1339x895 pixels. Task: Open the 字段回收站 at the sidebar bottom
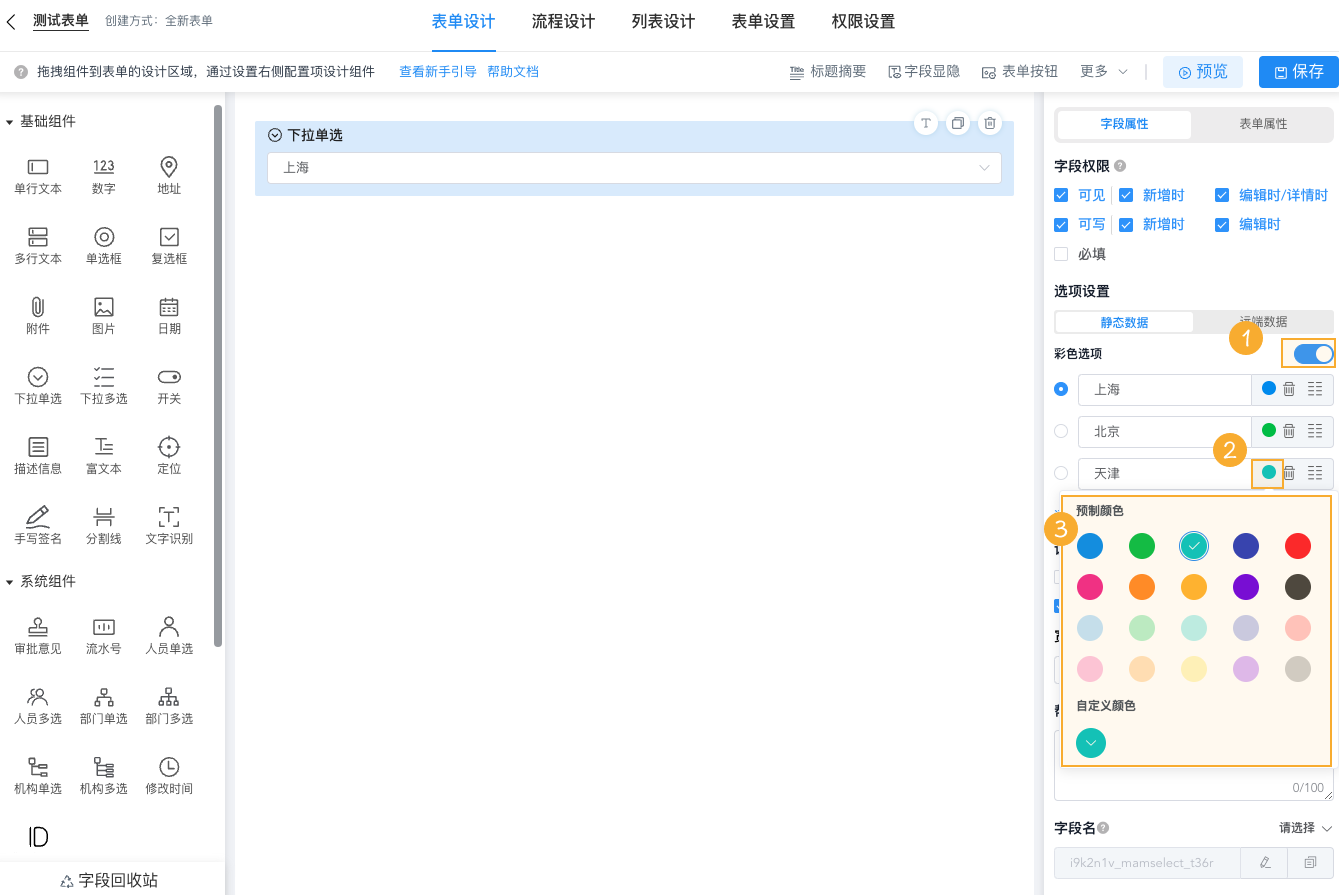click(110, 879)
